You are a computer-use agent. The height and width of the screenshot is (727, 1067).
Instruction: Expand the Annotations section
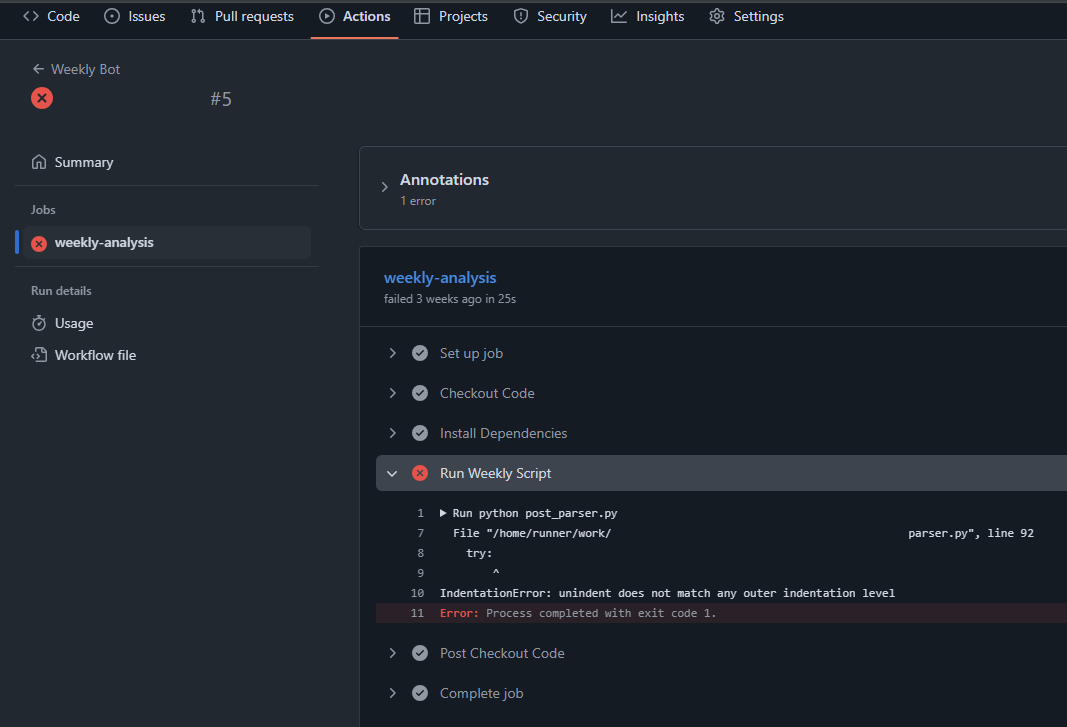point(383,185)
